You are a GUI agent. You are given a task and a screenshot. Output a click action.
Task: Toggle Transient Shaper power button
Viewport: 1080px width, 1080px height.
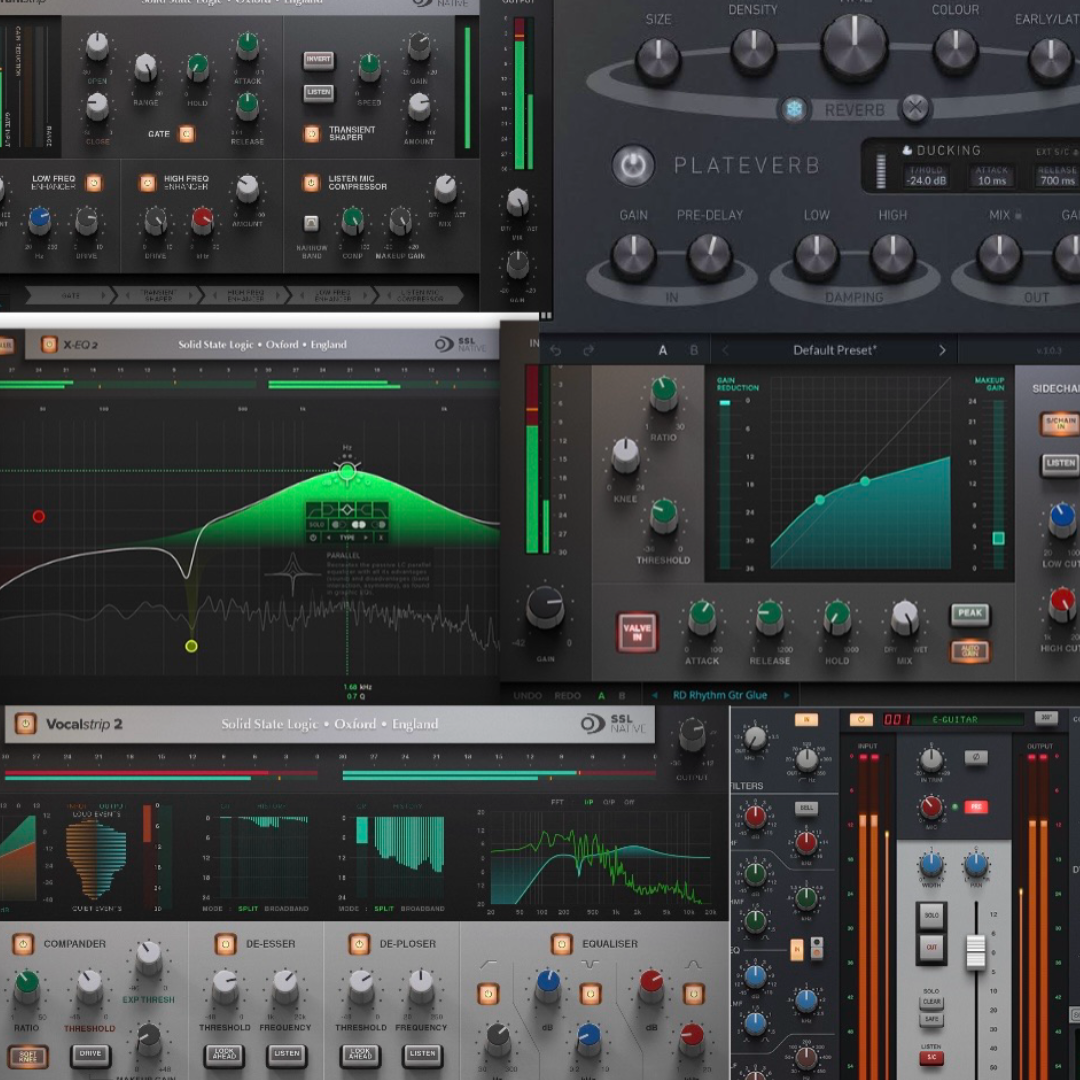(311, 134)
